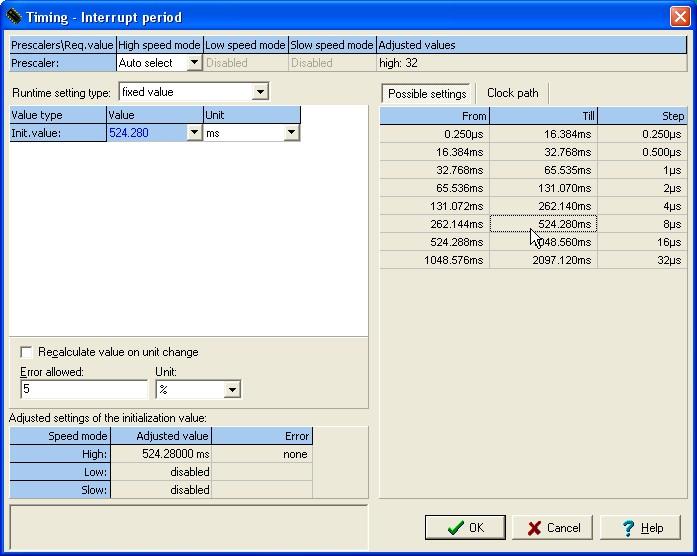Select the Step cell 0.500µs

[642, 152]
